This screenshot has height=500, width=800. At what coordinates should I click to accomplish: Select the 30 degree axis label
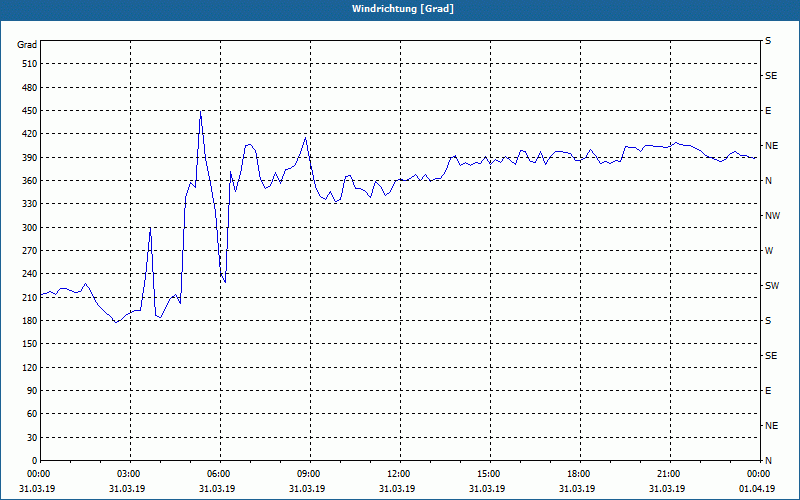[x=32, y=437]
